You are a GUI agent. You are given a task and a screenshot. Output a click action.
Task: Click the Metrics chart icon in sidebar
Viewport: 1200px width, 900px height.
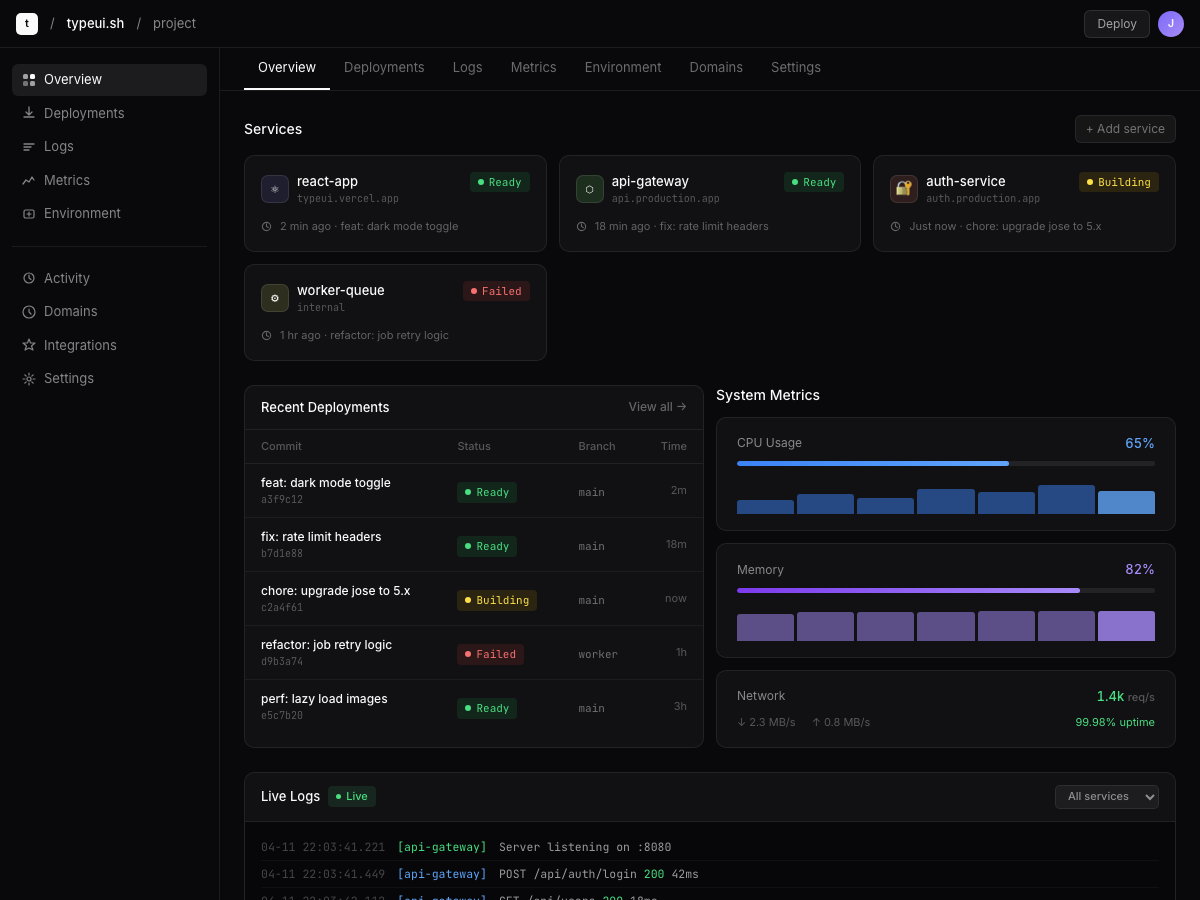coord(29,180)
